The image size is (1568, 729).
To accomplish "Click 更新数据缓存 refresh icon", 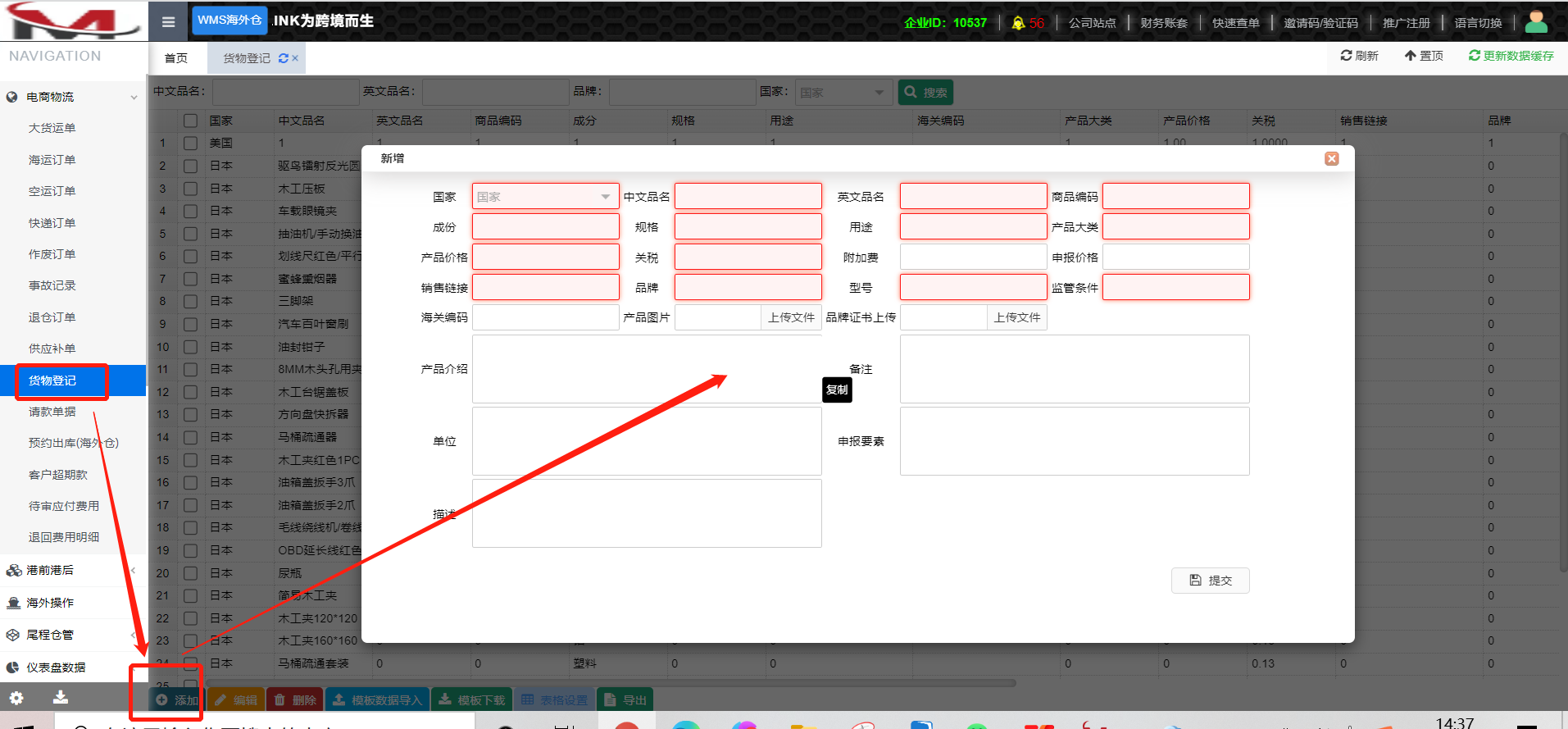I will tap(1474, 56).
